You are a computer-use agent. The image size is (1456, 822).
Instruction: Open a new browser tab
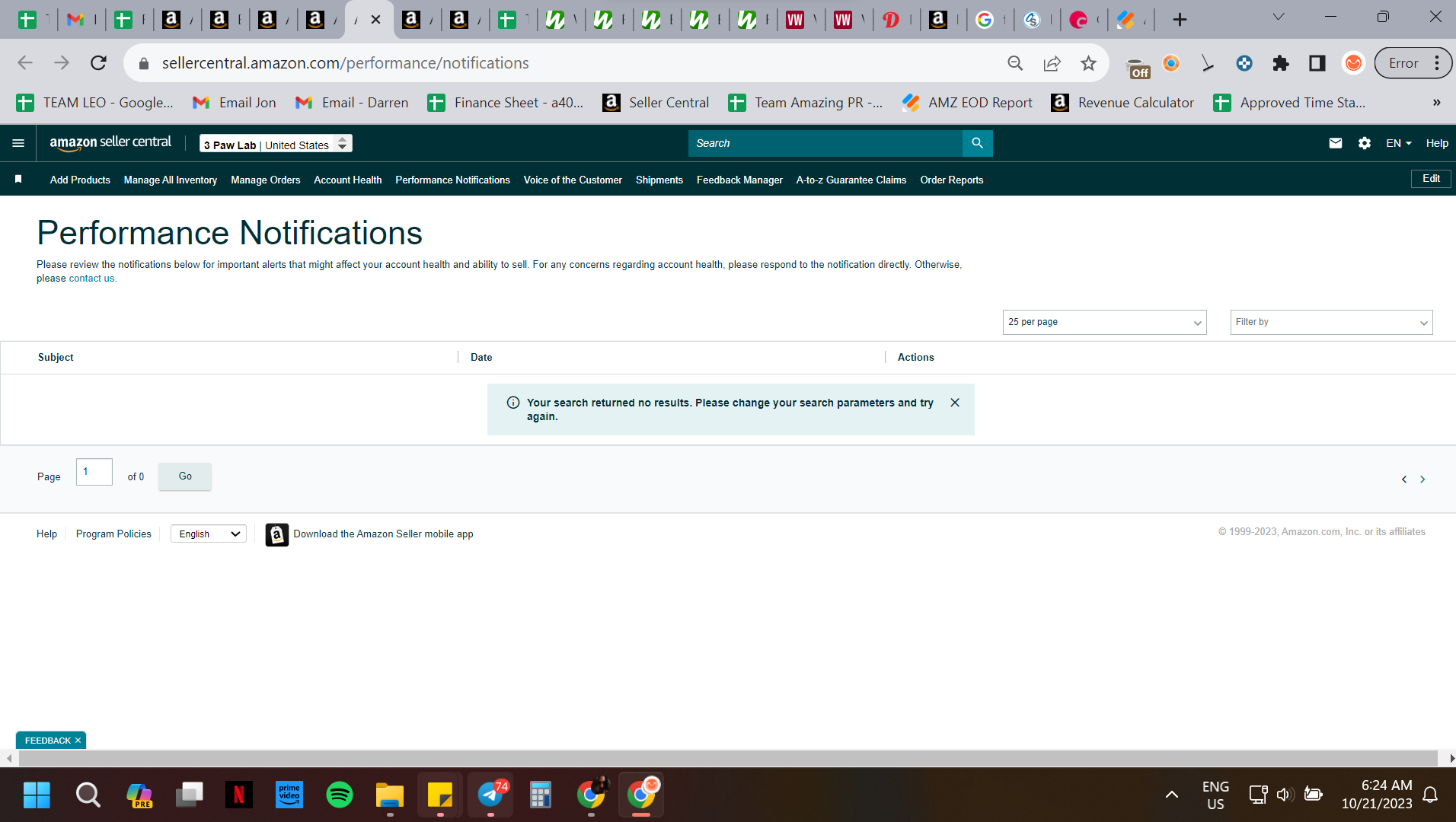click(1180, 20)
